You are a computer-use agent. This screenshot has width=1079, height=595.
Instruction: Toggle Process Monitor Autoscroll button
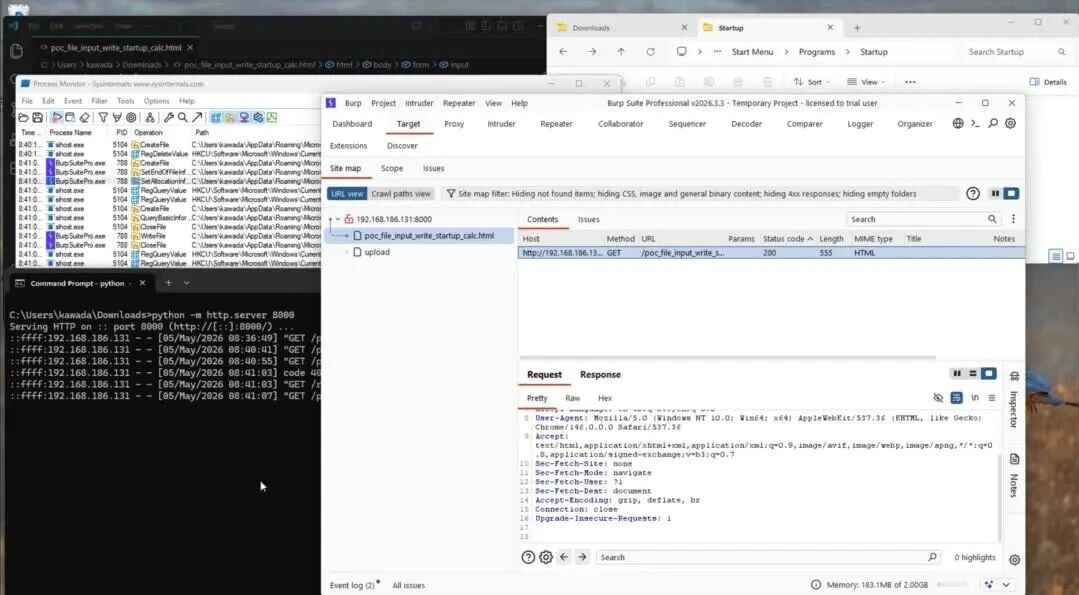(70, 118)
